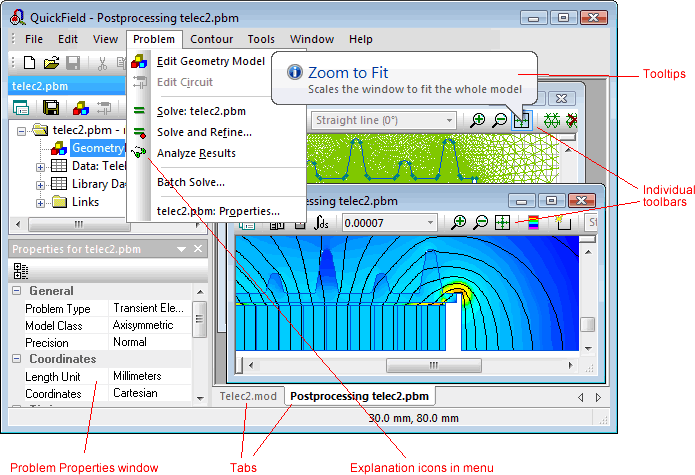Open problem properties icon in project toolbar
The height and width of the screenshot is (475, 695).
tap(21, 108)
